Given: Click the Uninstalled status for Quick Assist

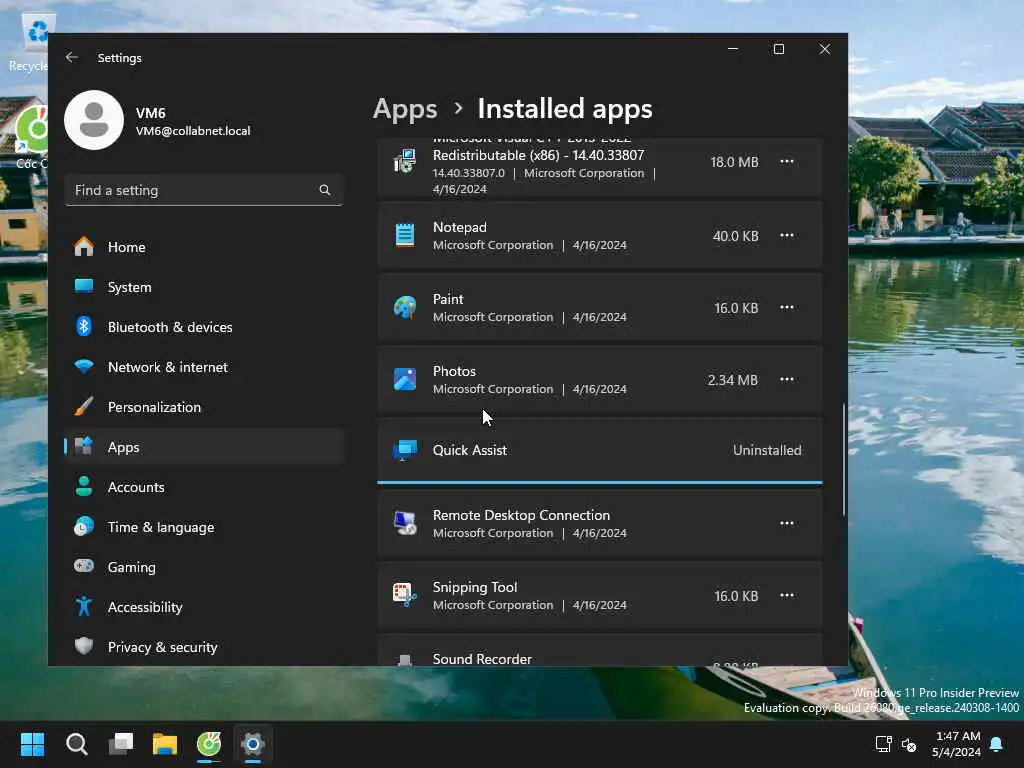Looking at the screenshot, I should (x=767, y=450).
